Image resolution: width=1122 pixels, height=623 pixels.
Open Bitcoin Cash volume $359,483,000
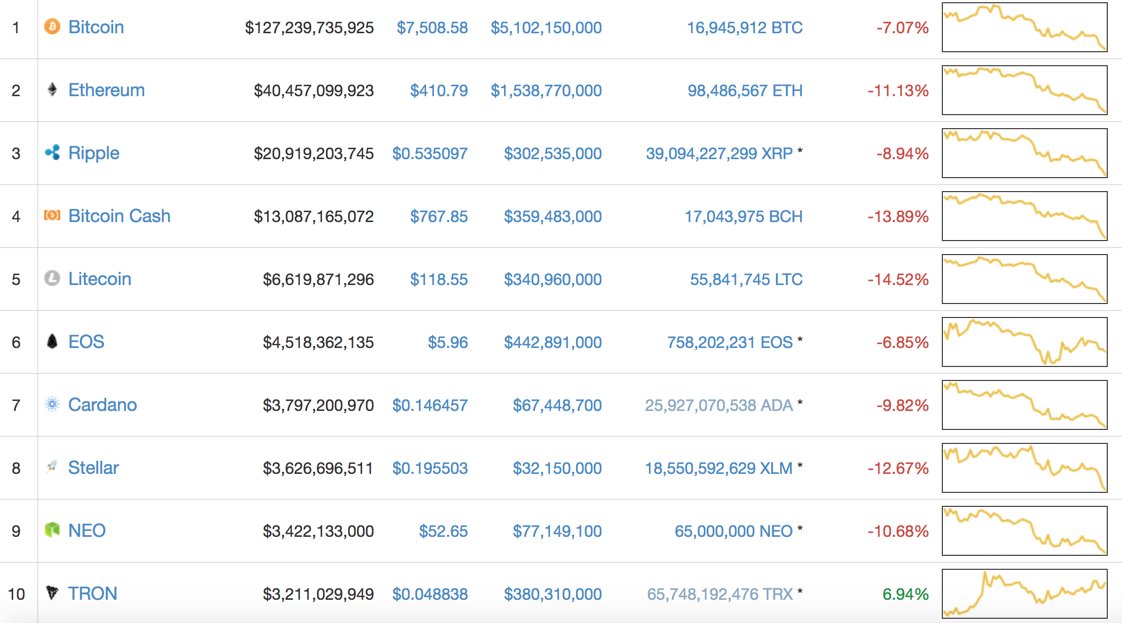(x=552, y=217)
